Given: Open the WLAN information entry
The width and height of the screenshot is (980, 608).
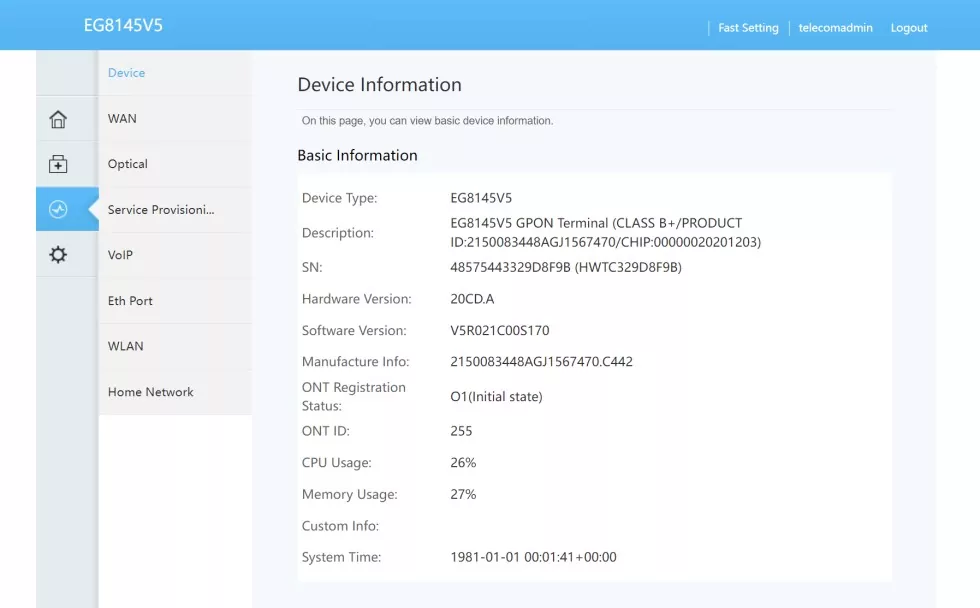Looking at the screenshot, I should [x=125, y=346].
